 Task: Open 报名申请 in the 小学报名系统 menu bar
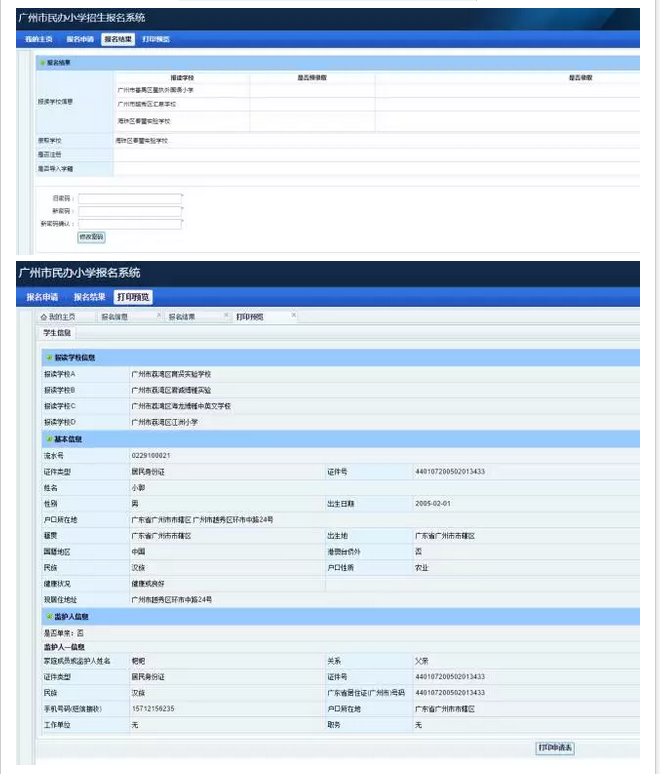pos(42,297)
